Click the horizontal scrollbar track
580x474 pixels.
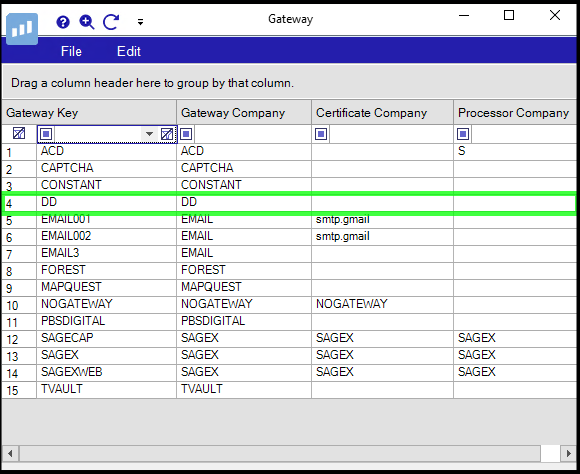coord(280,453)
